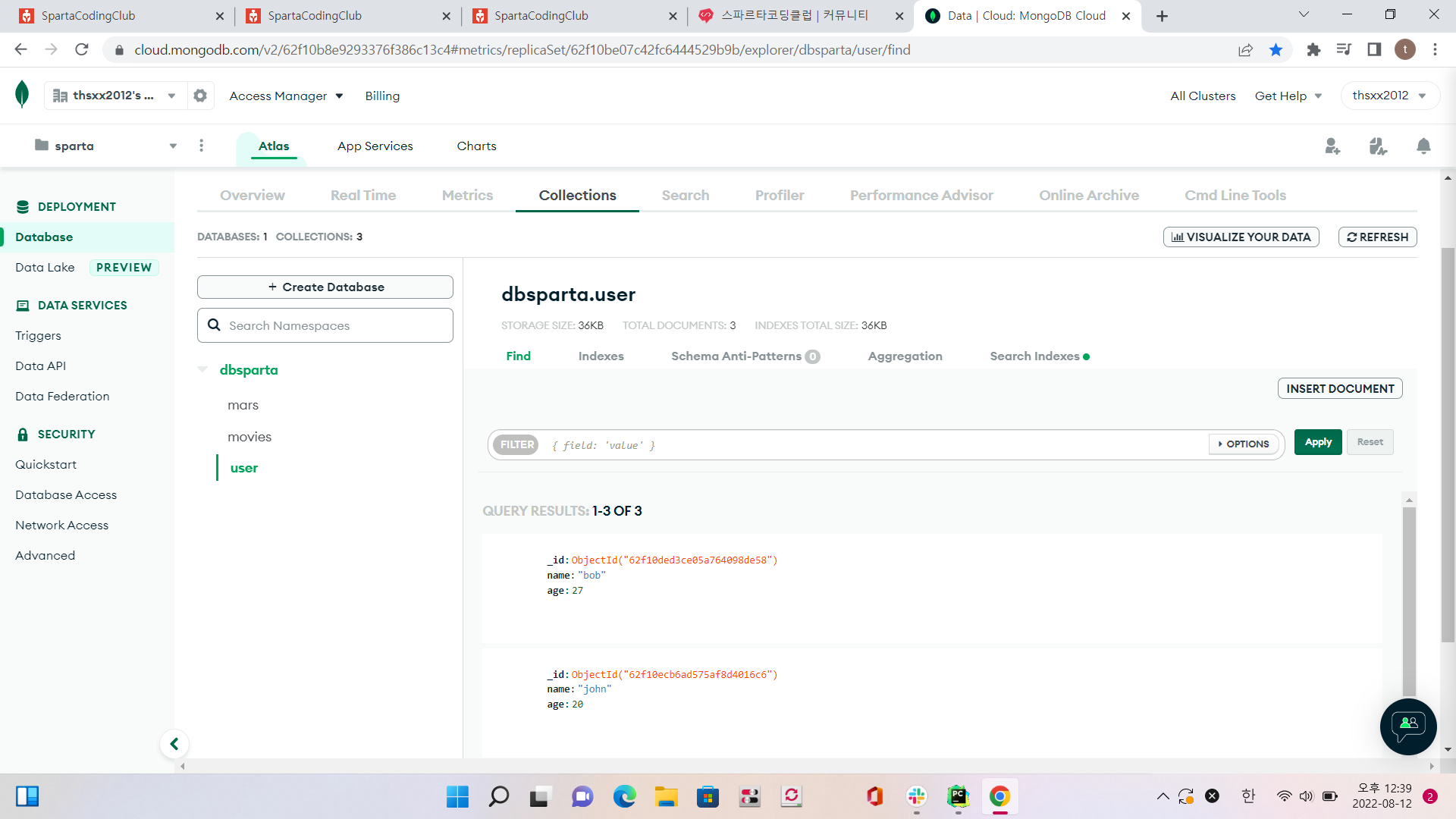Screen dimensions: 1456x819
Task: Expand the thsxx2012's organization dropdown
Action: pos(114,96)
